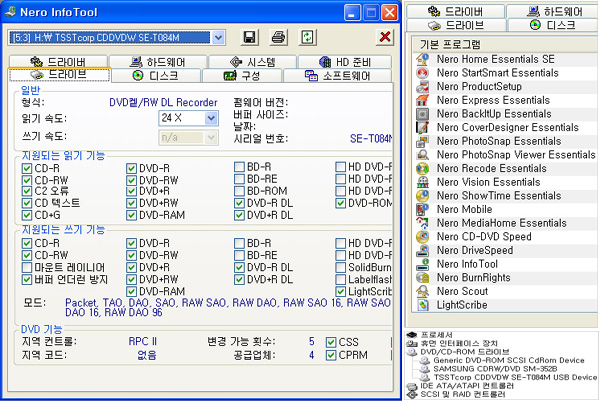Click RPC II region control value
The height and width of the screenshot is (403, 600).
[142, 341]
